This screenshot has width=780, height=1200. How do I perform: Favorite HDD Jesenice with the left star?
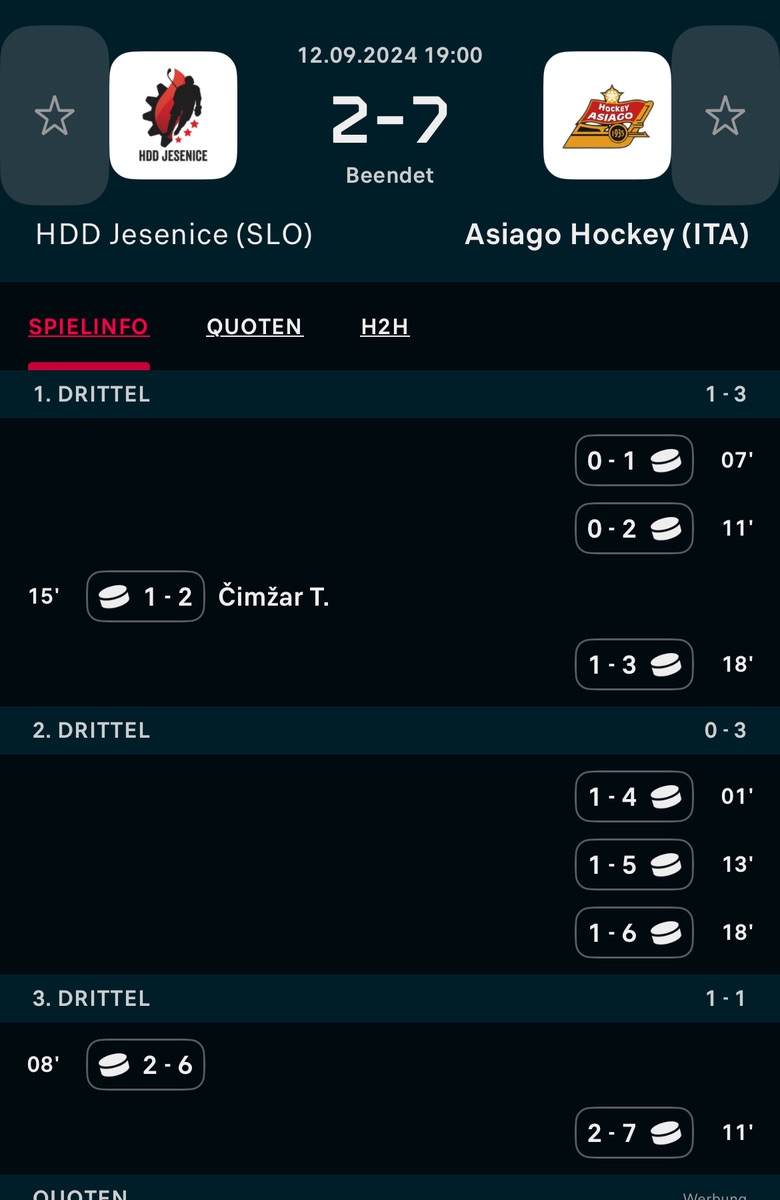(x=54, y=116)
